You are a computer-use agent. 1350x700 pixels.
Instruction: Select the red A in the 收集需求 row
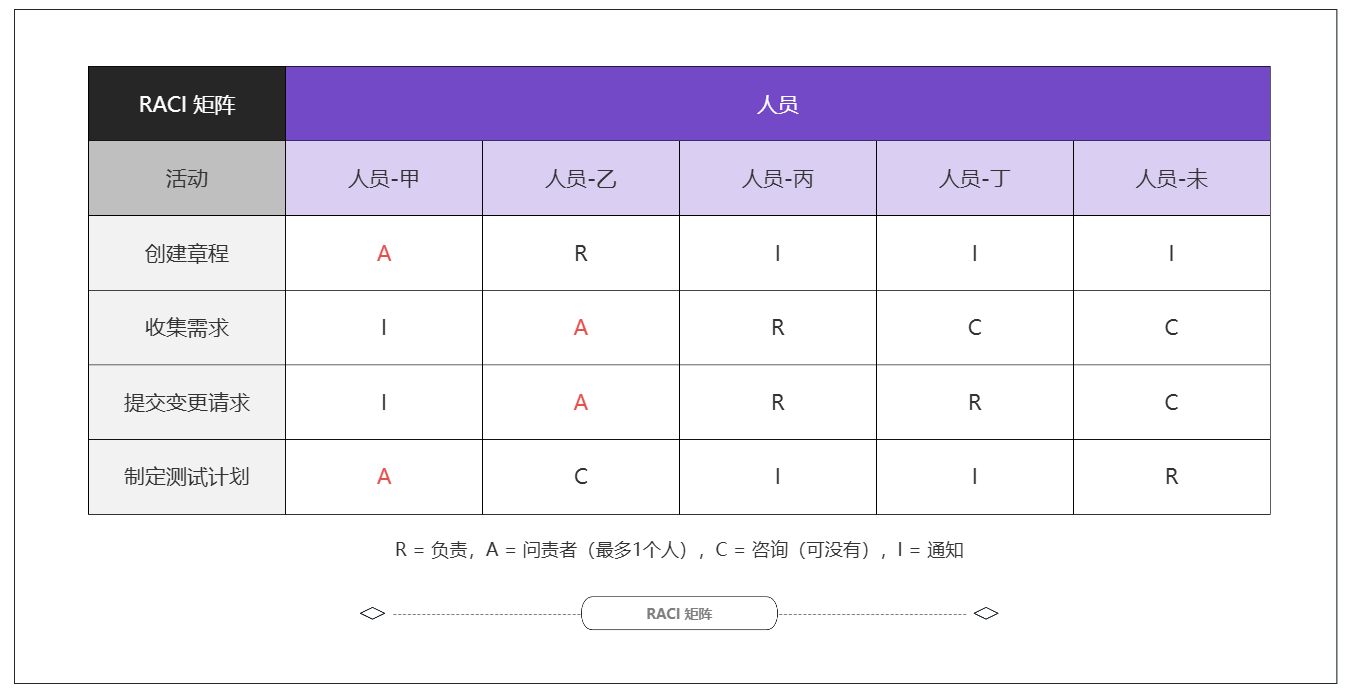click(581, 328)
